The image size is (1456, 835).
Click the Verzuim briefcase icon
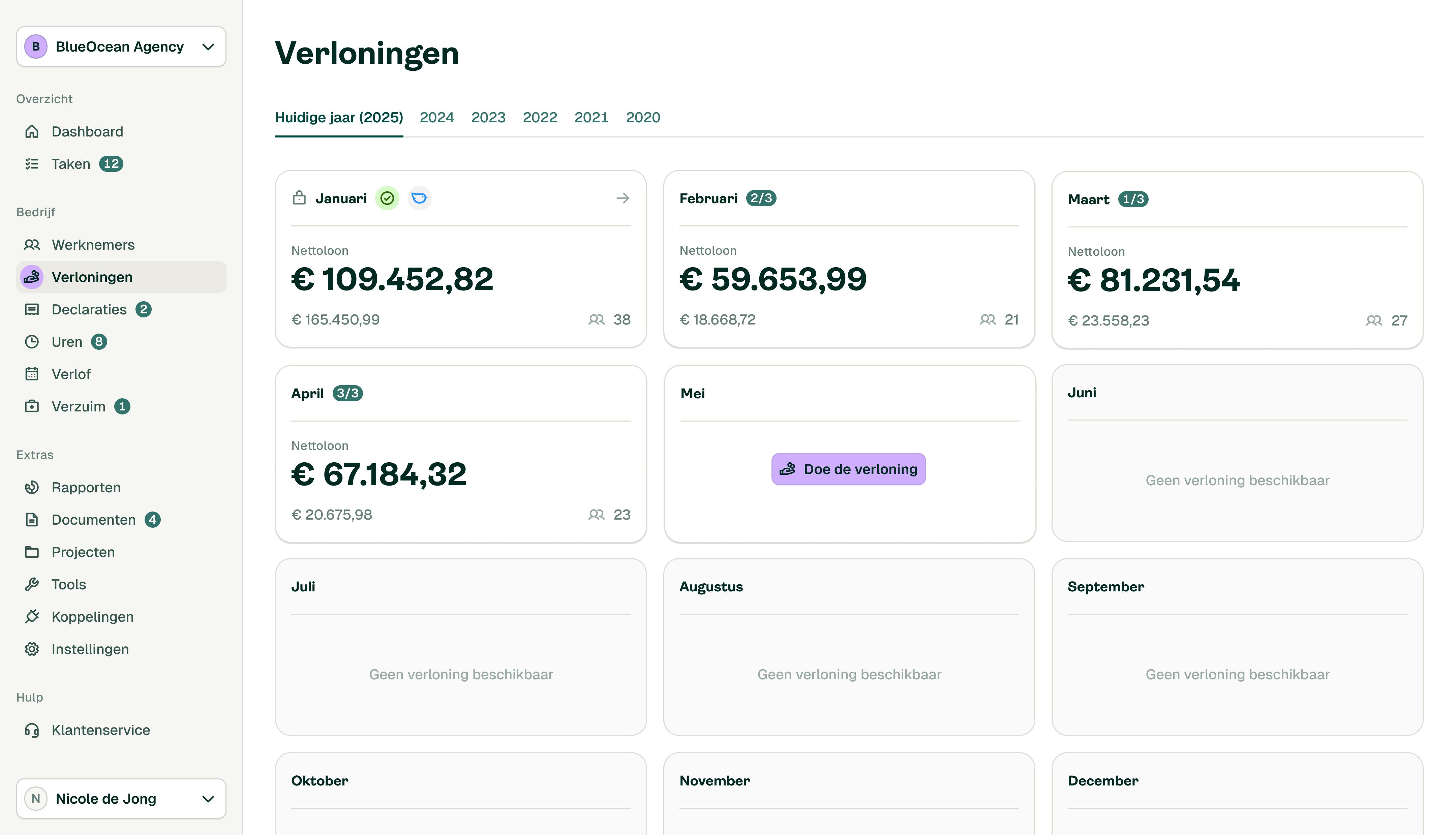click(x=32, y=406)
